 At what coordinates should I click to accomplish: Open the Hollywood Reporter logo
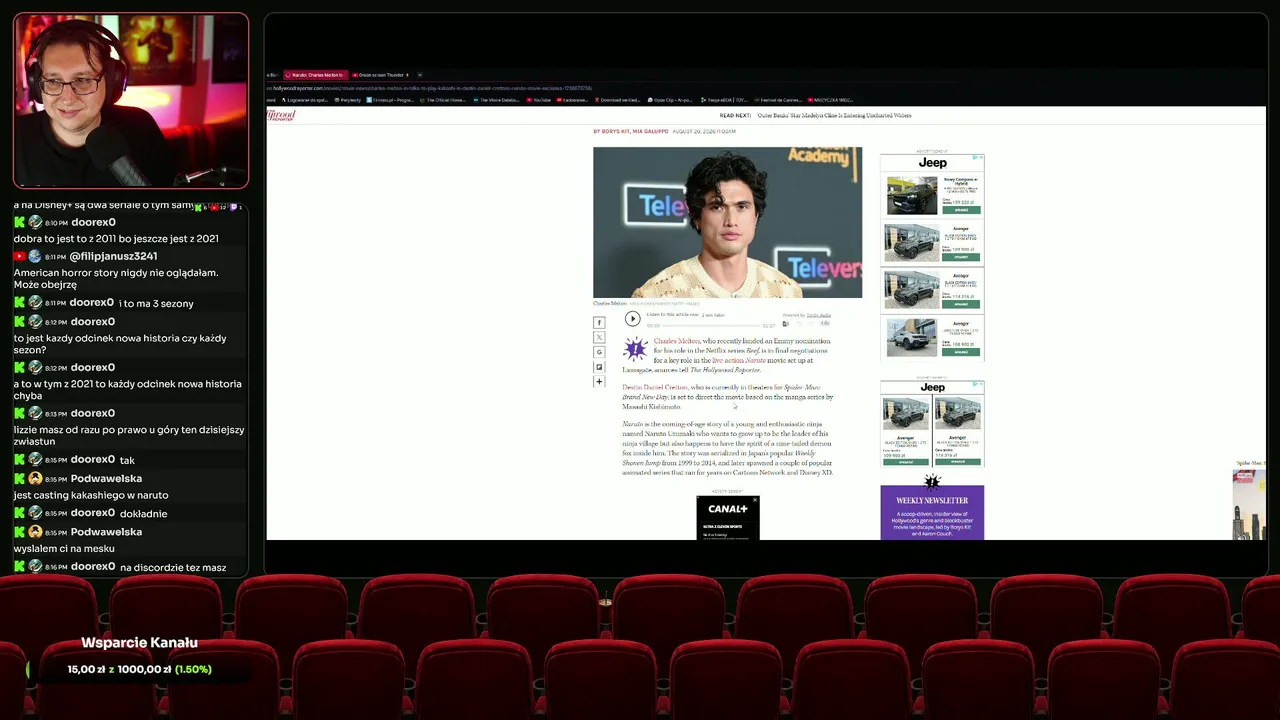tap(281, 115)
